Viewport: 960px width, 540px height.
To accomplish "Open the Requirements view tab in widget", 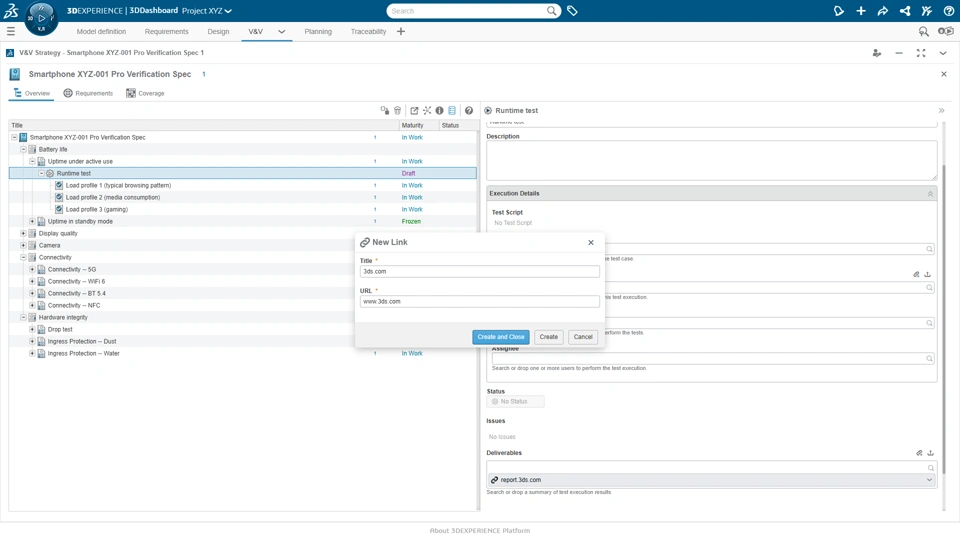I will 88,93.
